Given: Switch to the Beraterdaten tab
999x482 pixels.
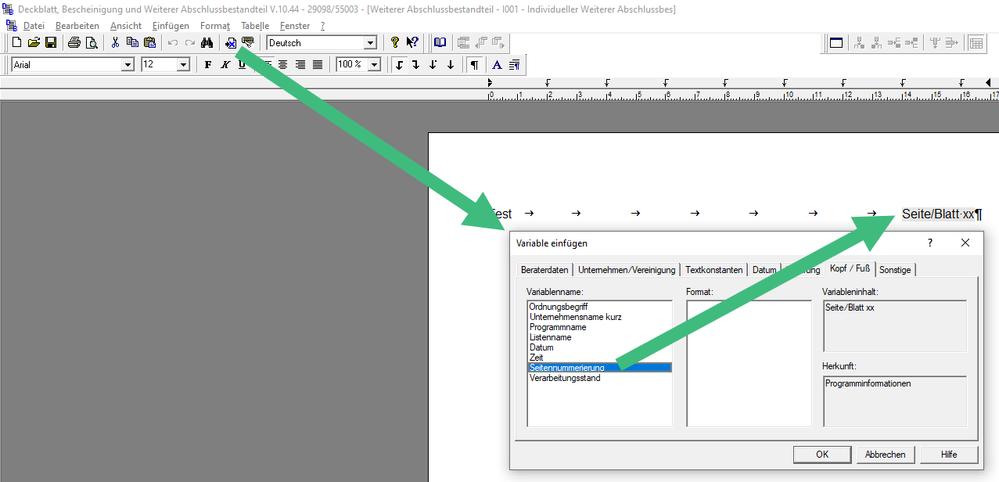Looking at the screenshot, I should 545,270.
